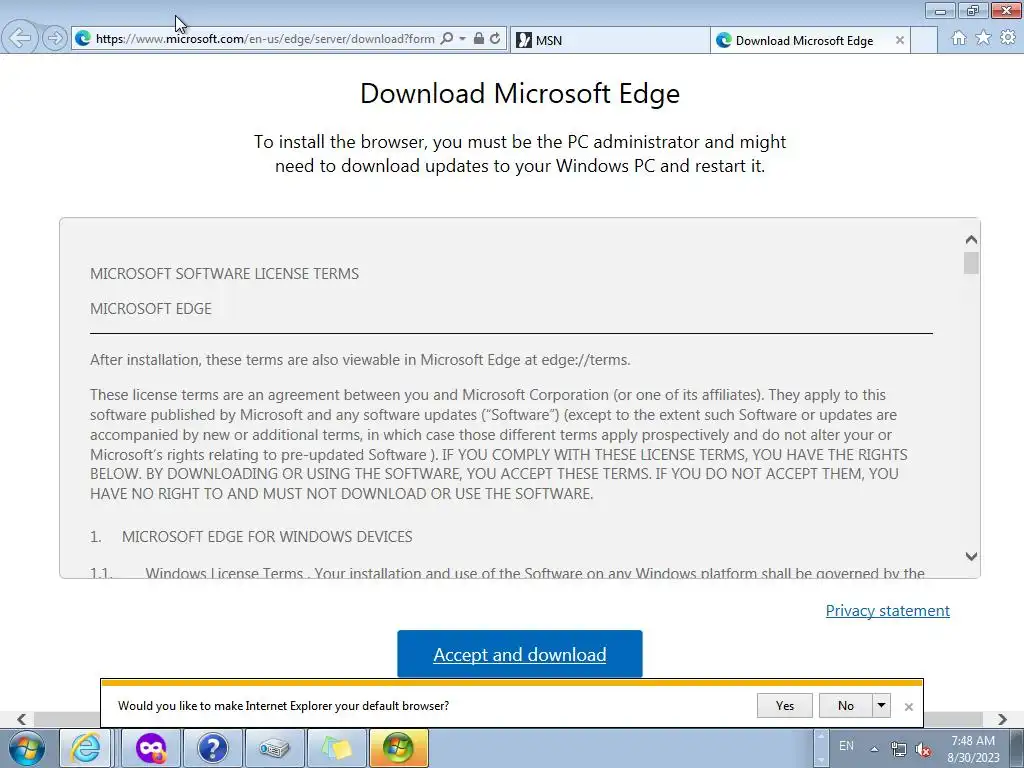The width and height of the screenshot is (1024, 768).
Task: Refresh the page with the reload icon
Action: tap(495, 39)
